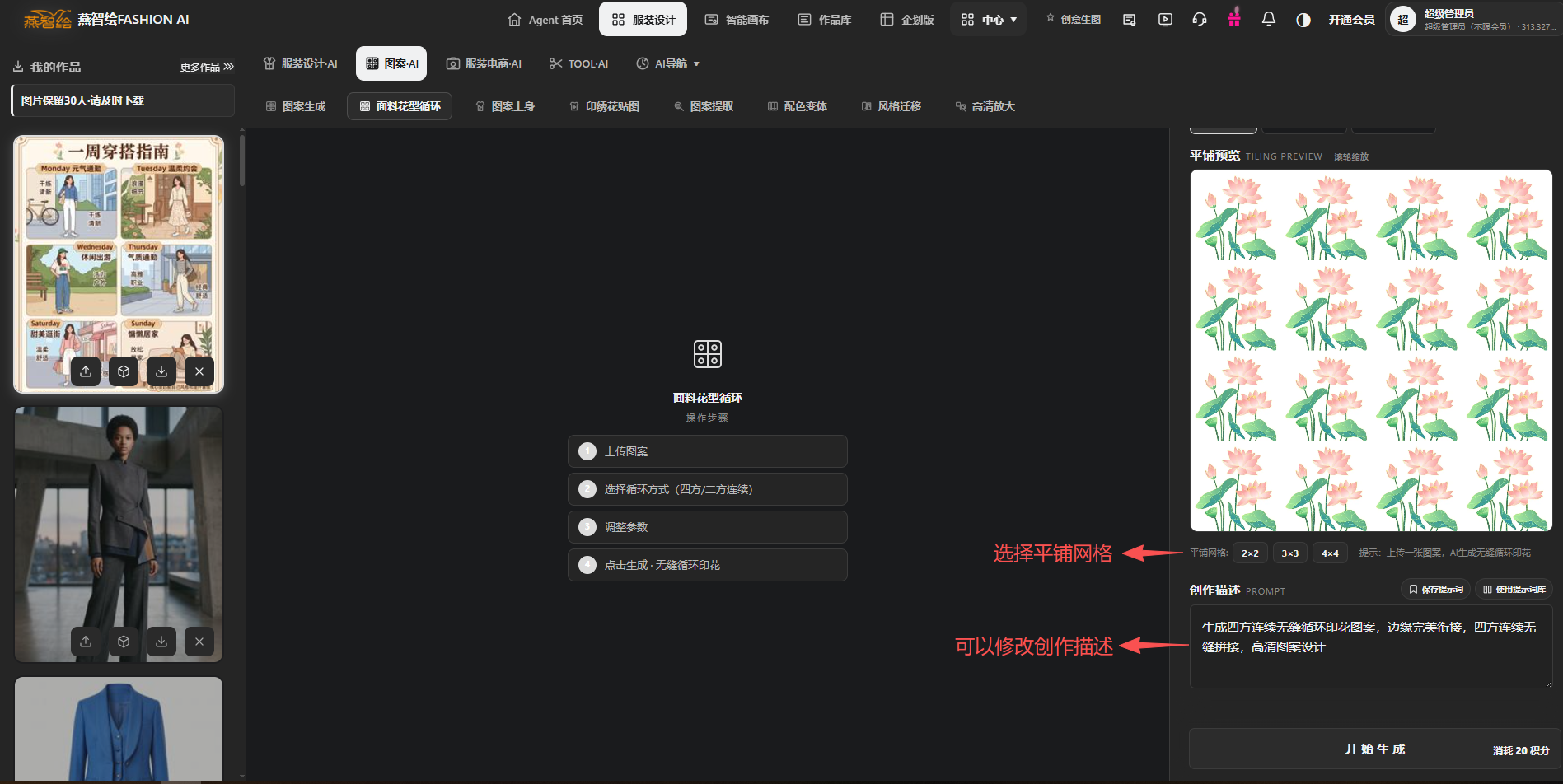Click the download icon beside 我的作品
Viewport: 1563px width, 784px height.
pos(18,67)
